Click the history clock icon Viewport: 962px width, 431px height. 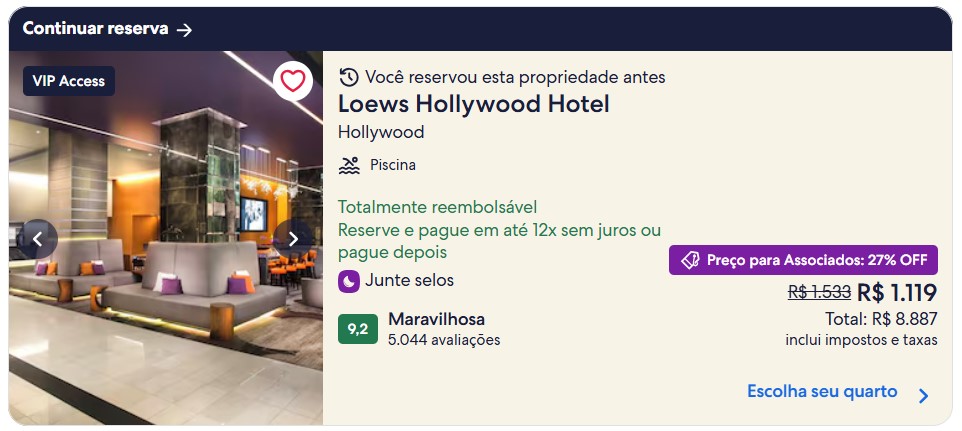pos(348,77)
